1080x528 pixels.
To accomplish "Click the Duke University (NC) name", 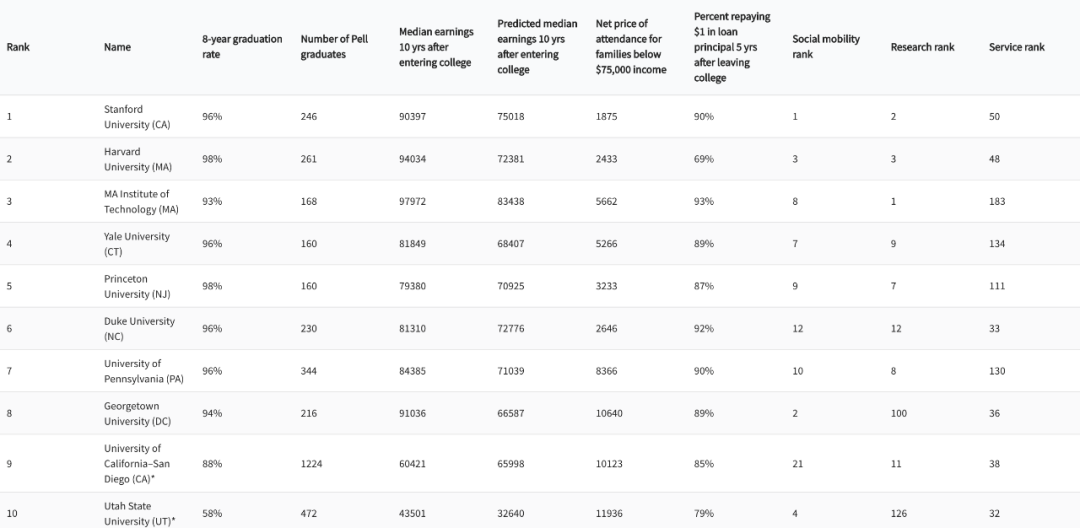I will [139, 329].
